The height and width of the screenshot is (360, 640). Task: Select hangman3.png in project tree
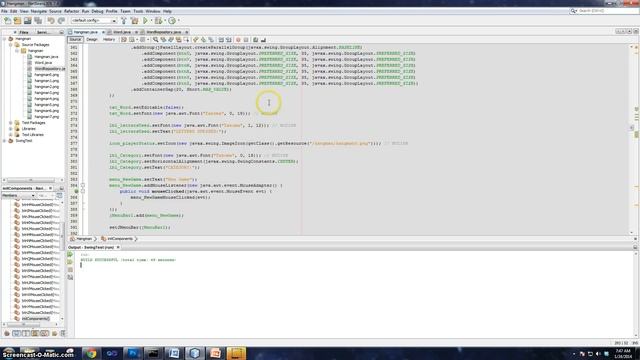pos(47,93)
